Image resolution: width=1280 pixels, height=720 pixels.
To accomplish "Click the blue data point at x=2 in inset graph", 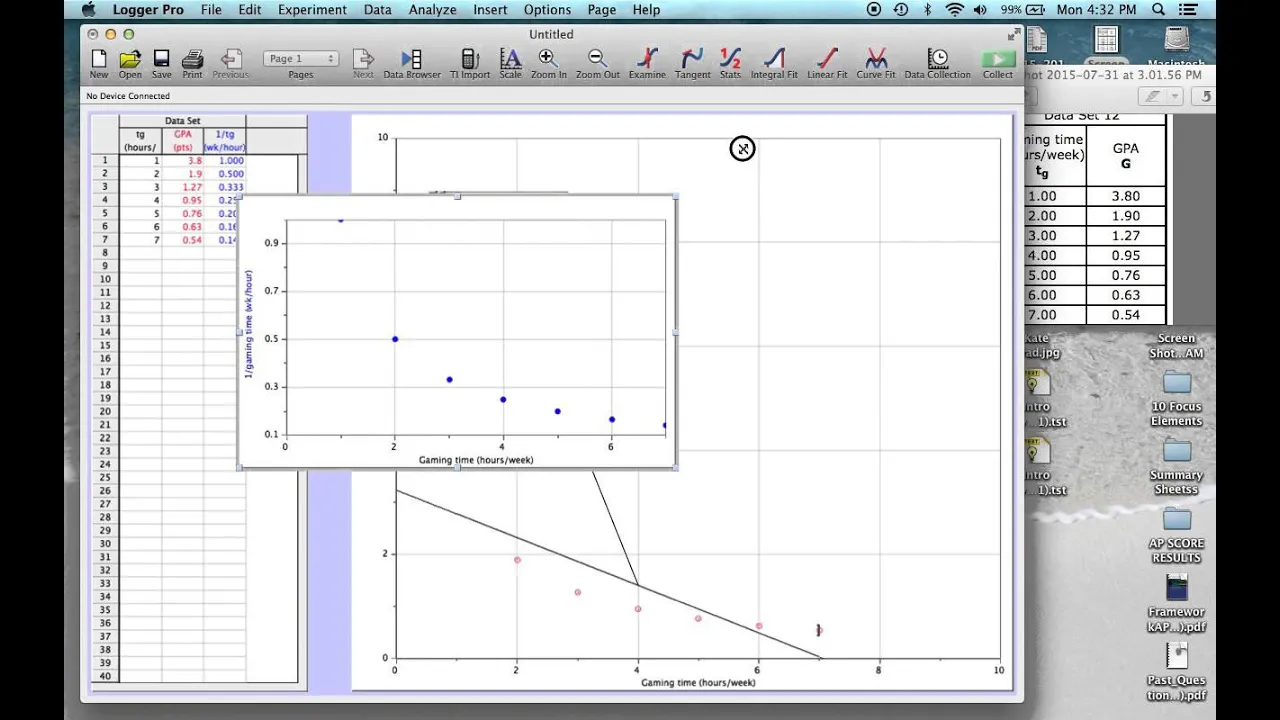I will pyautogui.click(x=395, y=339).
